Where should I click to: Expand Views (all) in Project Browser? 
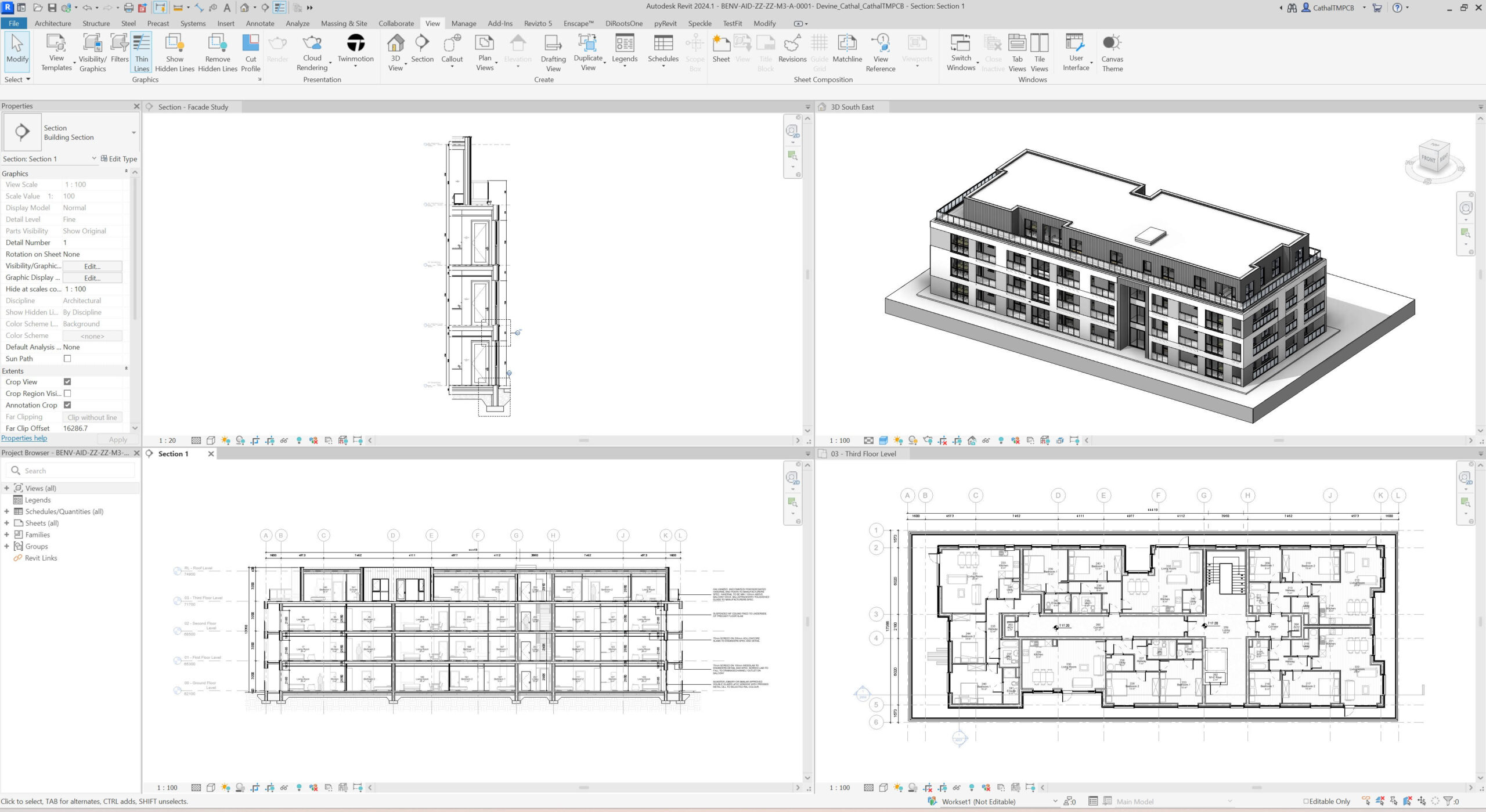point(6,488)
